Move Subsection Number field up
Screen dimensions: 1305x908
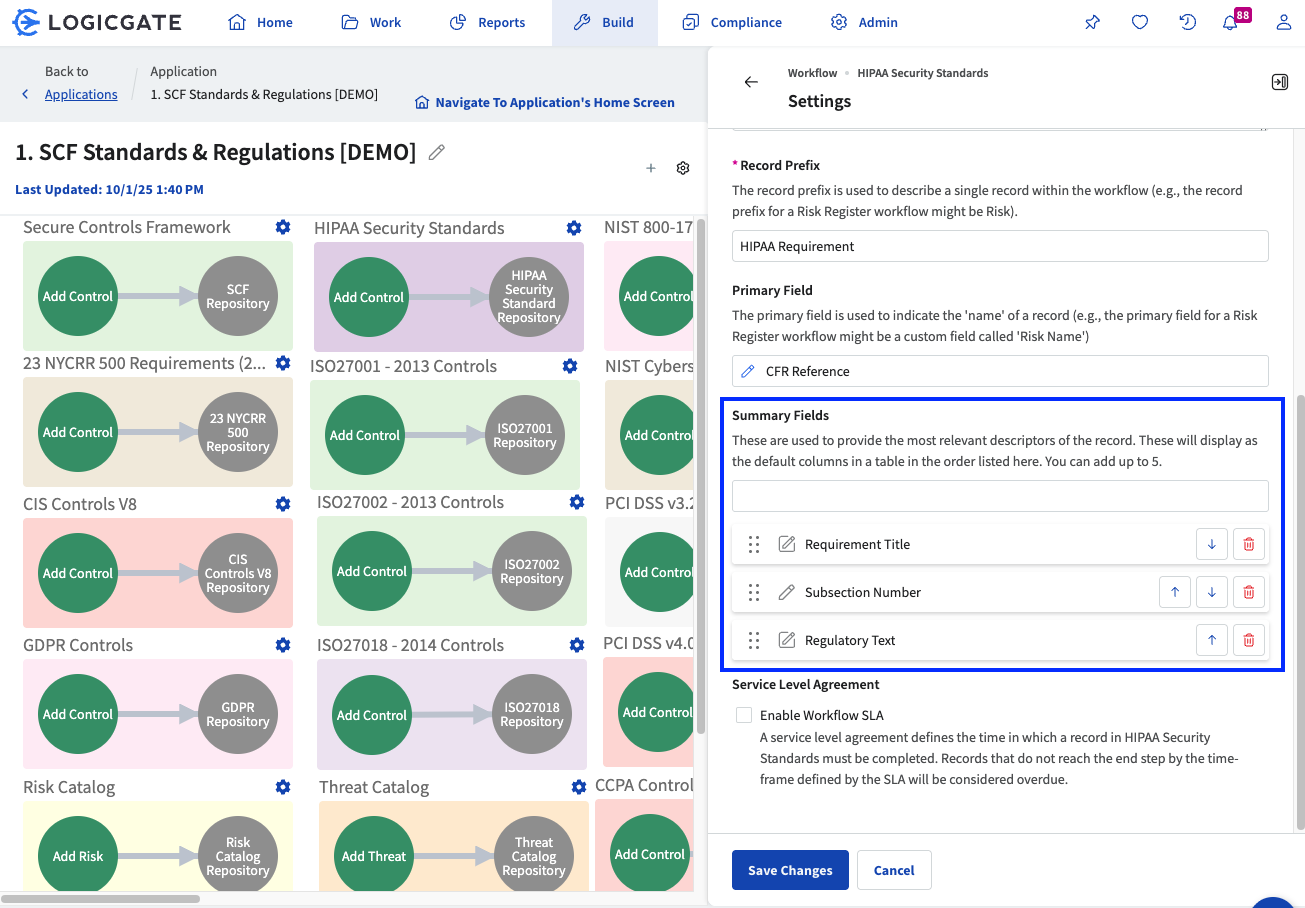pos(1175,592)
